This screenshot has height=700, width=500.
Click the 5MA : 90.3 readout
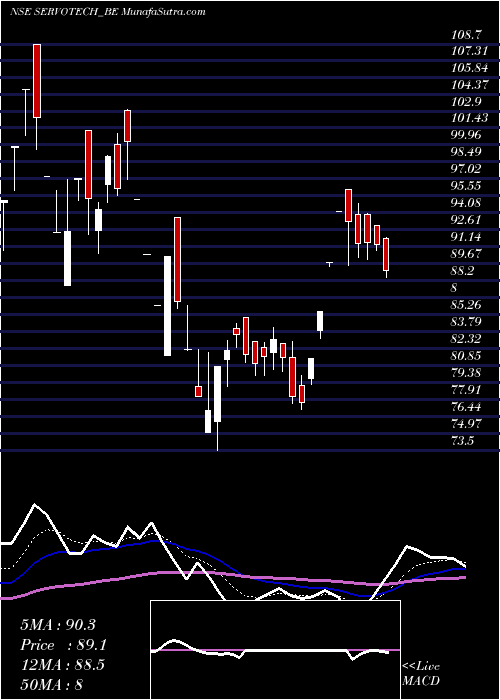click(x=58, y=625)
